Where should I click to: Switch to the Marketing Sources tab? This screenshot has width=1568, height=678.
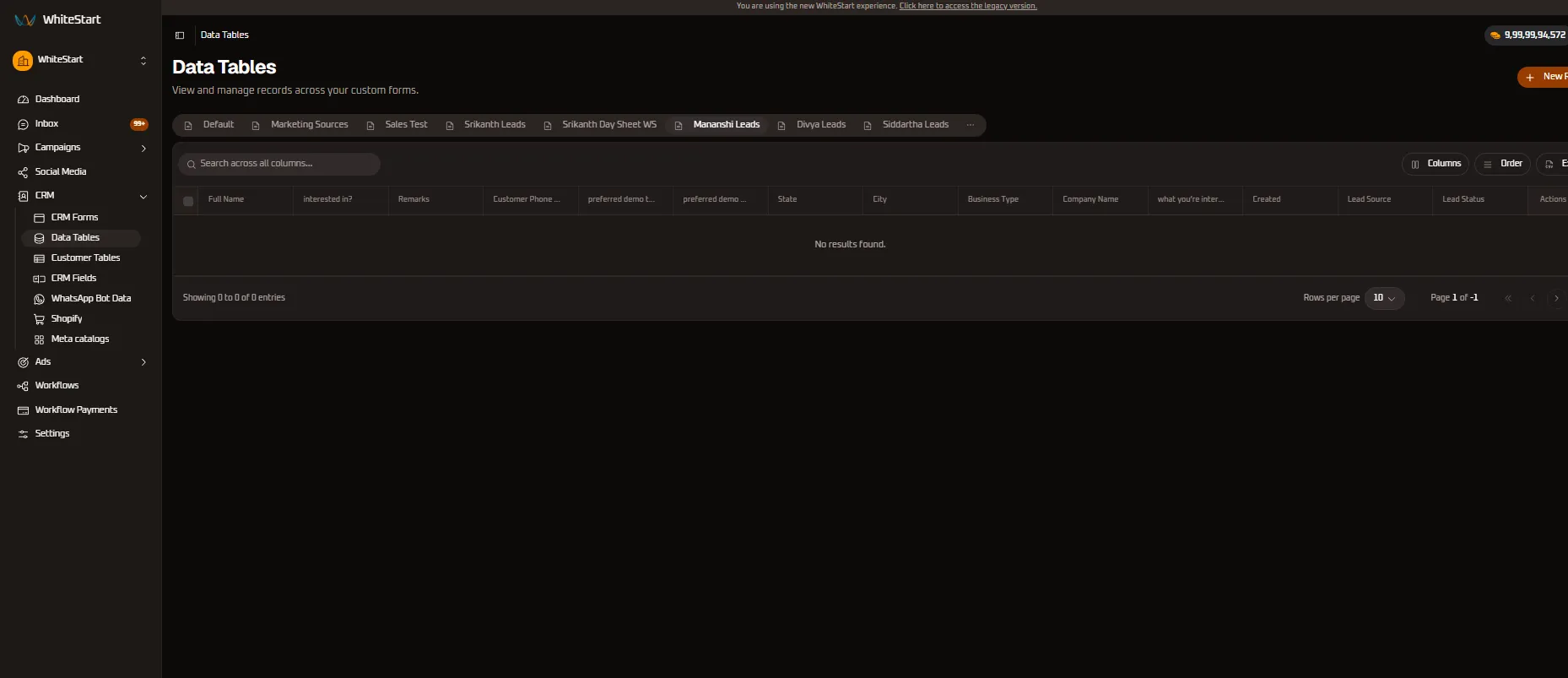(x=300, y=125)
